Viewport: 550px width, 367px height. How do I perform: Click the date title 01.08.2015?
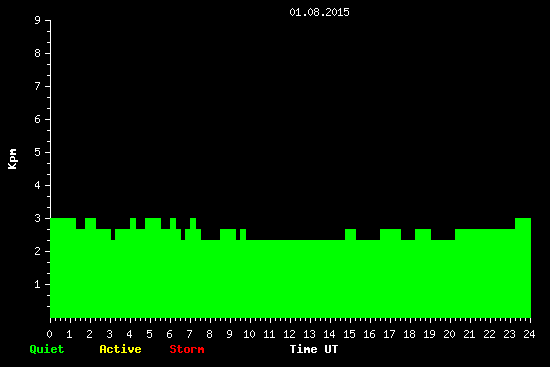coord(319,12)
